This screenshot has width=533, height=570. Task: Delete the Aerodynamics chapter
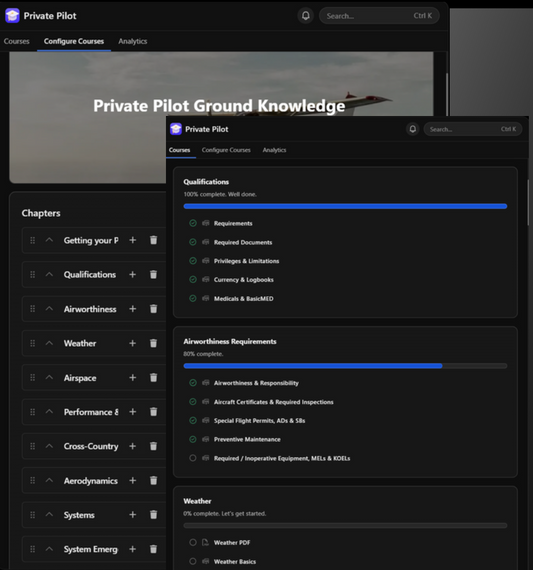(x=153, y=481)
